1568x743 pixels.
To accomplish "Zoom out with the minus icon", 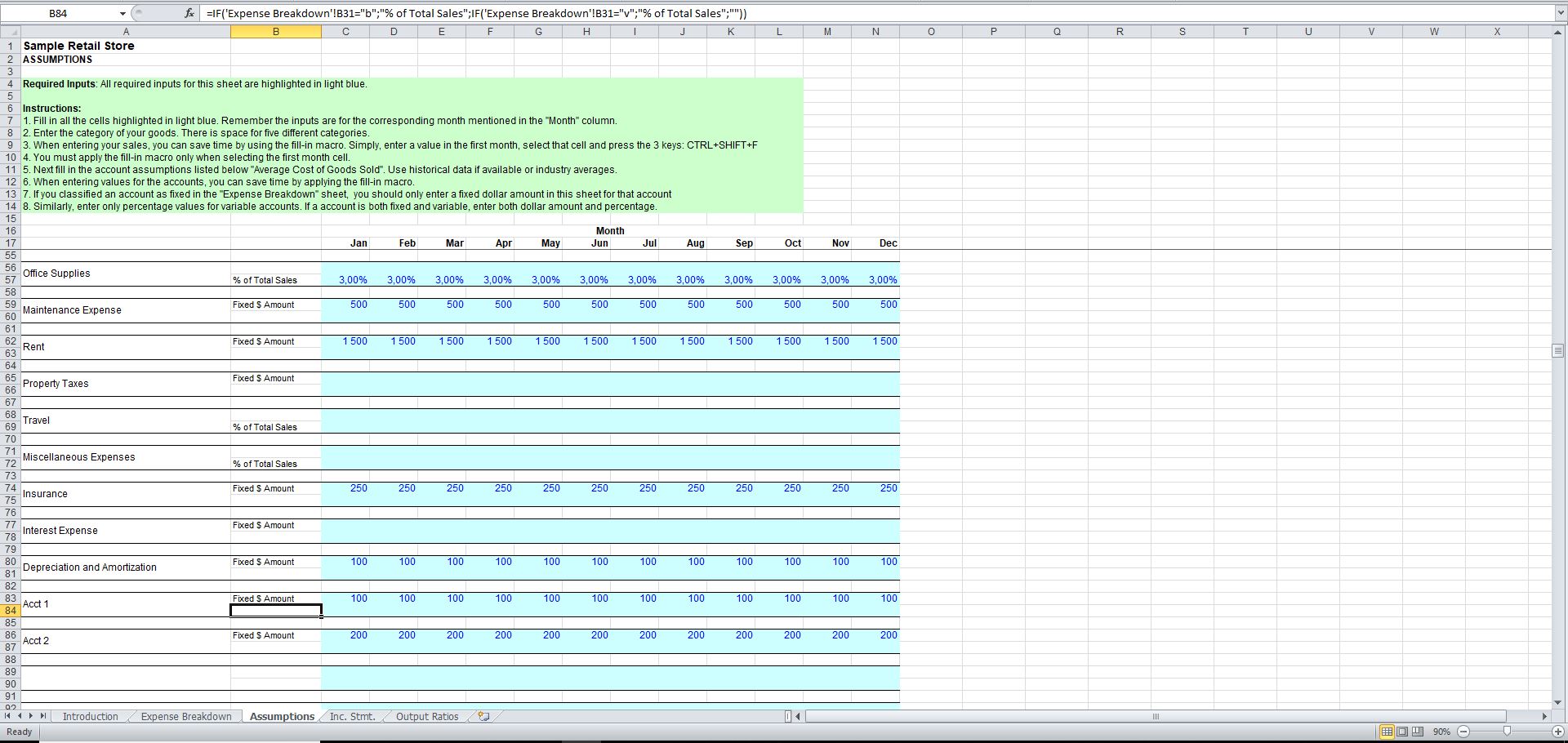I will 1462,732.
